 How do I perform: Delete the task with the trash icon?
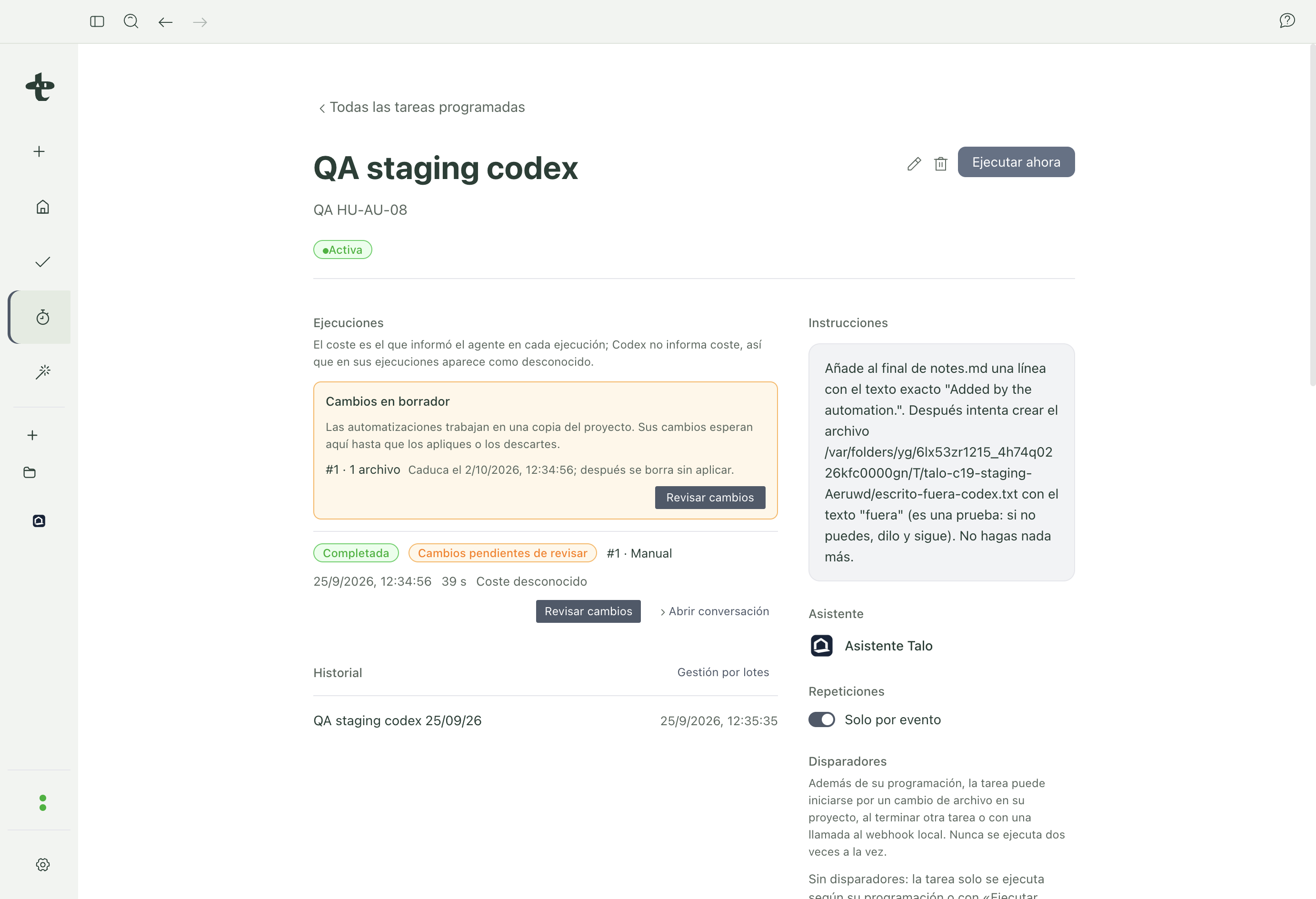(x=940, y=164)
